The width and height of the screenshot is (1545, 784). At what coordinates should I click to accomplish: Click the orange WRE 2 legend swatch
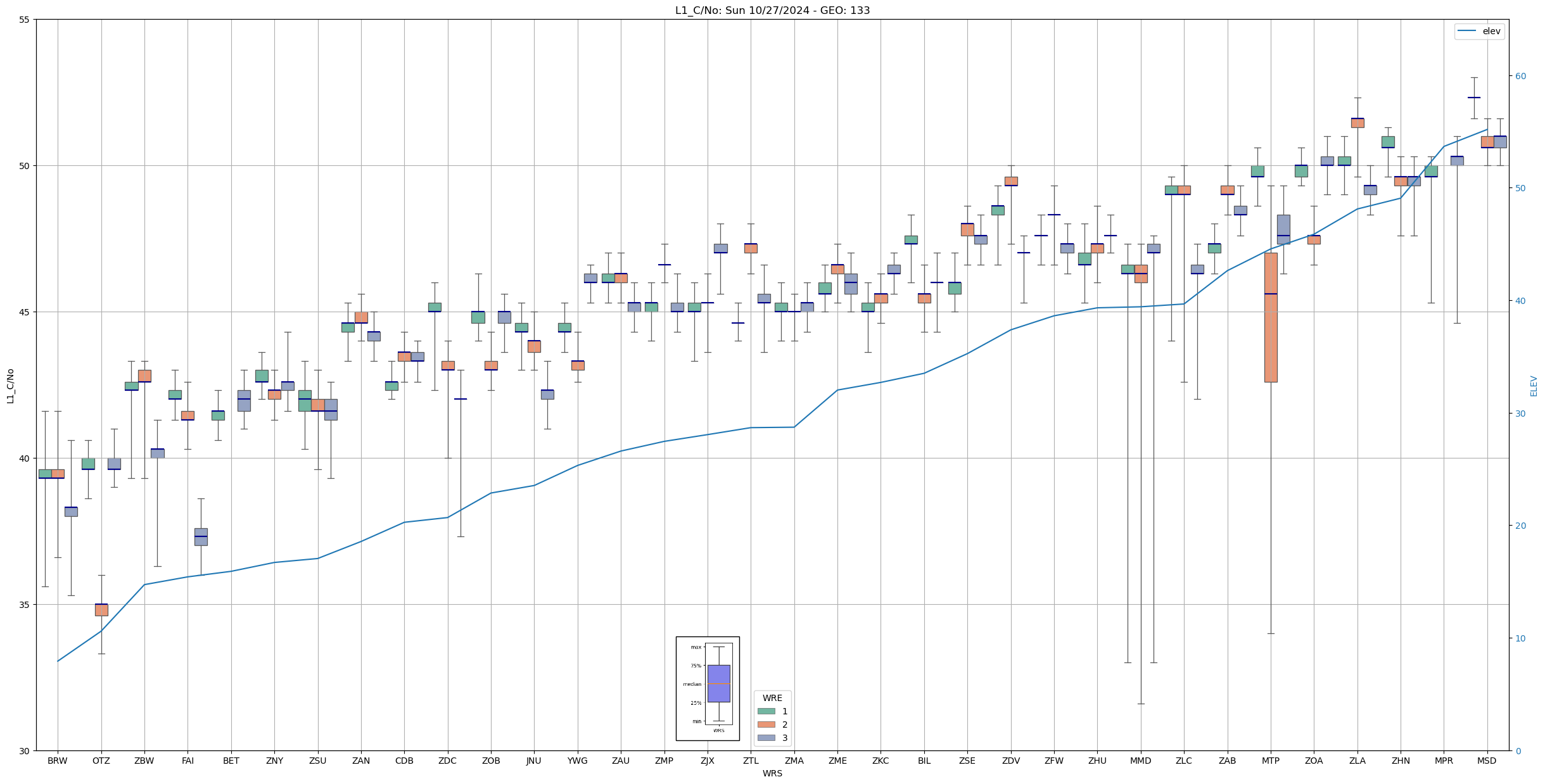[766, 724]
